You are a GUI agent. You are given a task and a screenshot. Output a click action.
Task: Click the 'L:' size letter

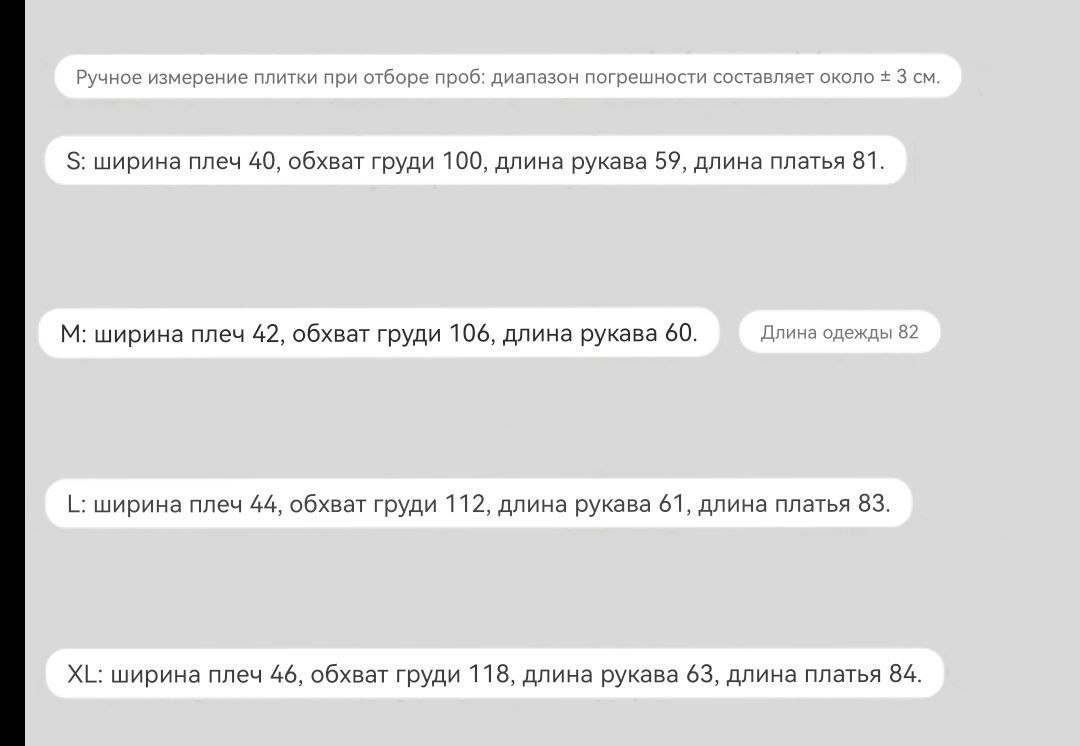tap(76, 504)
